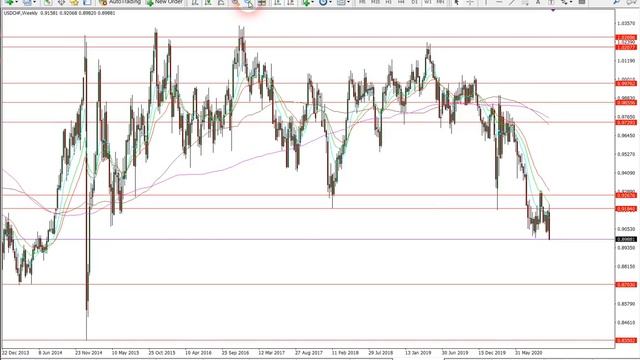Switch chart to line chart mode
640x360 pixels.
coord(221,2)
